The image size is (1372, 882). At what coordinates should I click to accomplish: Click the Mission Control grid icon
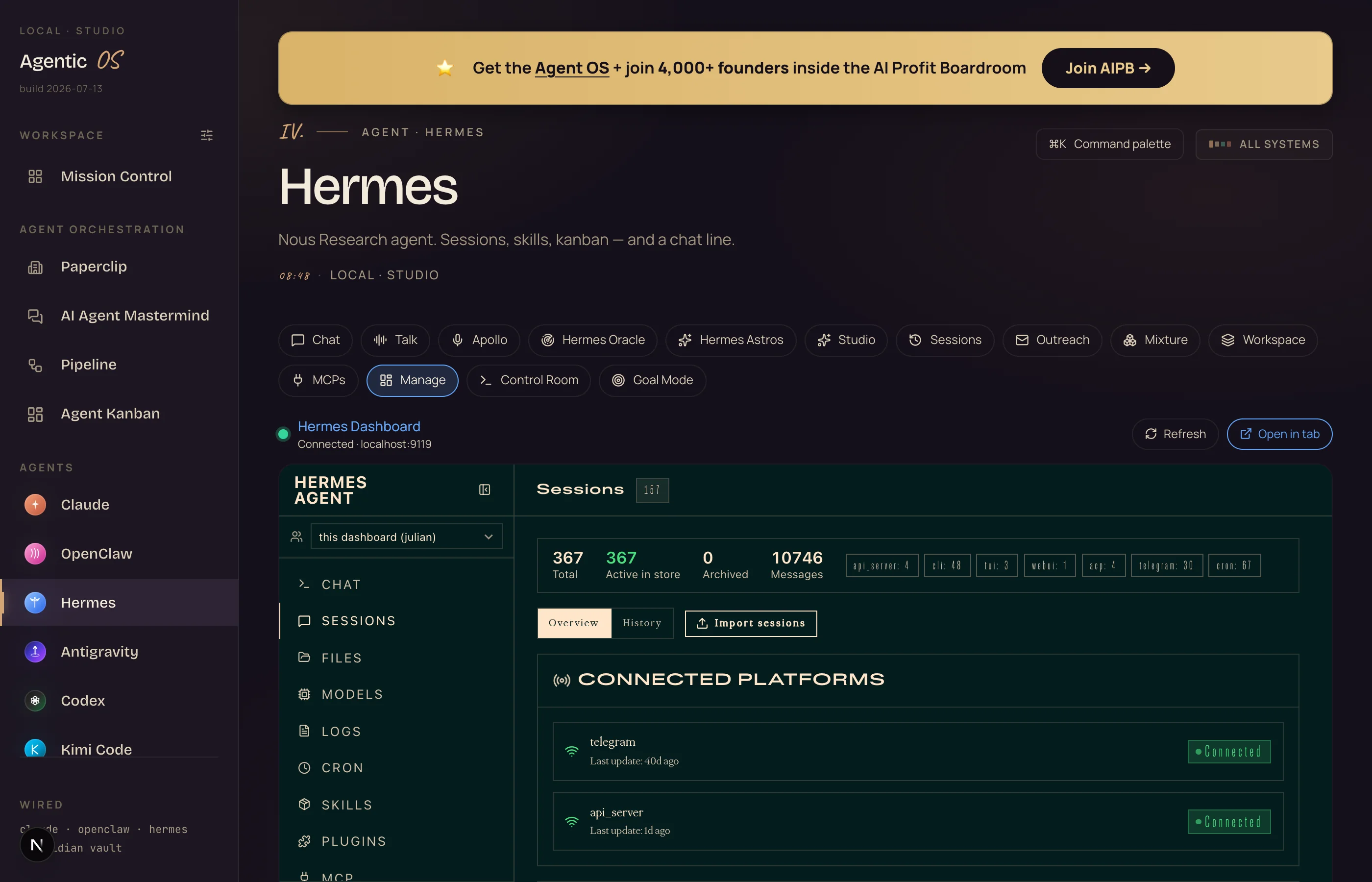coord(35,176)
